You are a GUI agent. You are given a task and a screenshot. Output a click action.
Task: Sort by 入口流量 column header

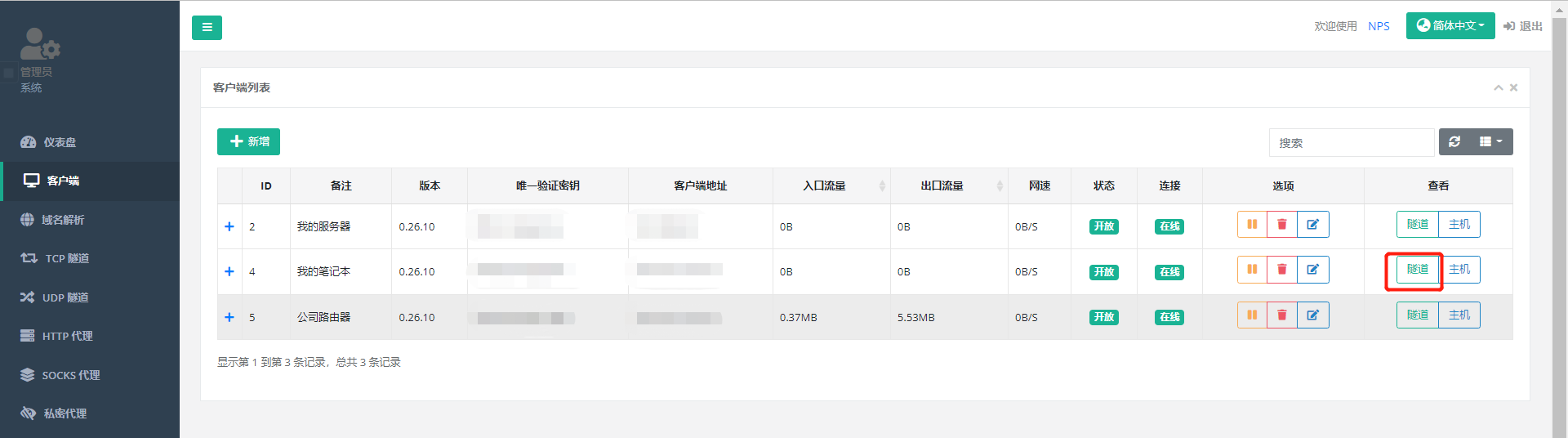pos(825,186)
